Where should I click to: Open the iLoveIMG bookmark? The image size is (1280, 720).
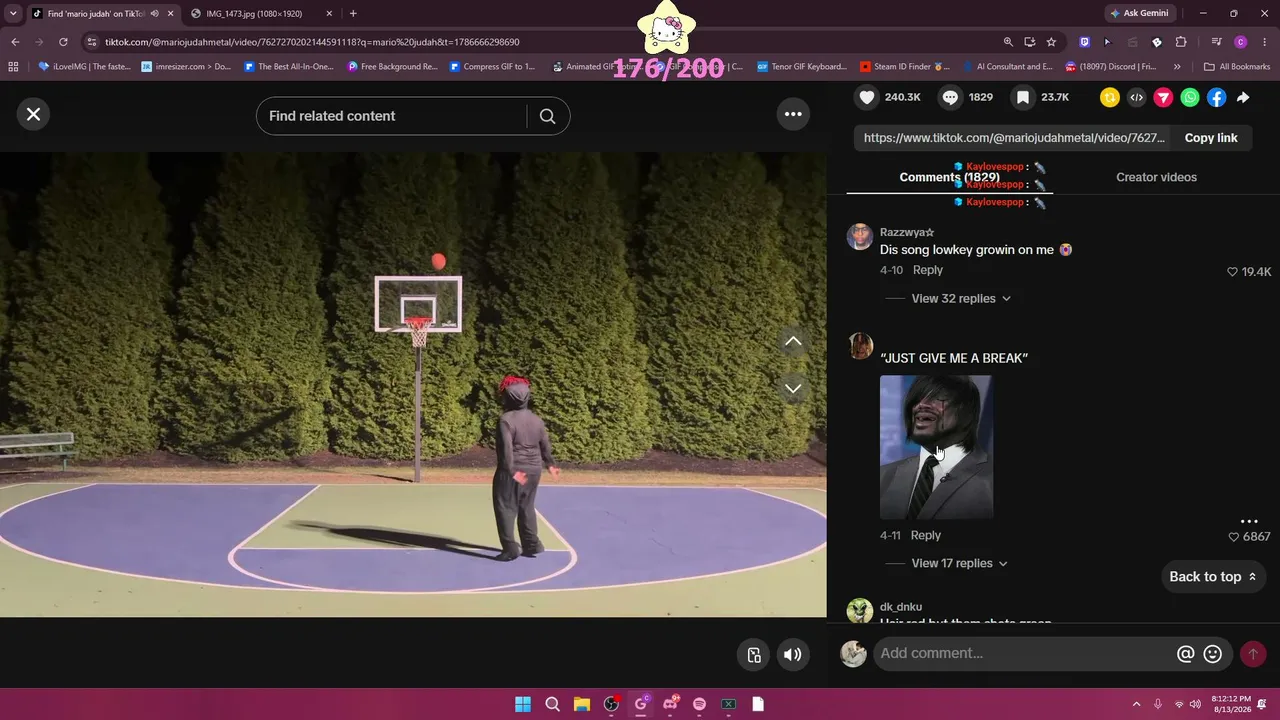[85, 67]
